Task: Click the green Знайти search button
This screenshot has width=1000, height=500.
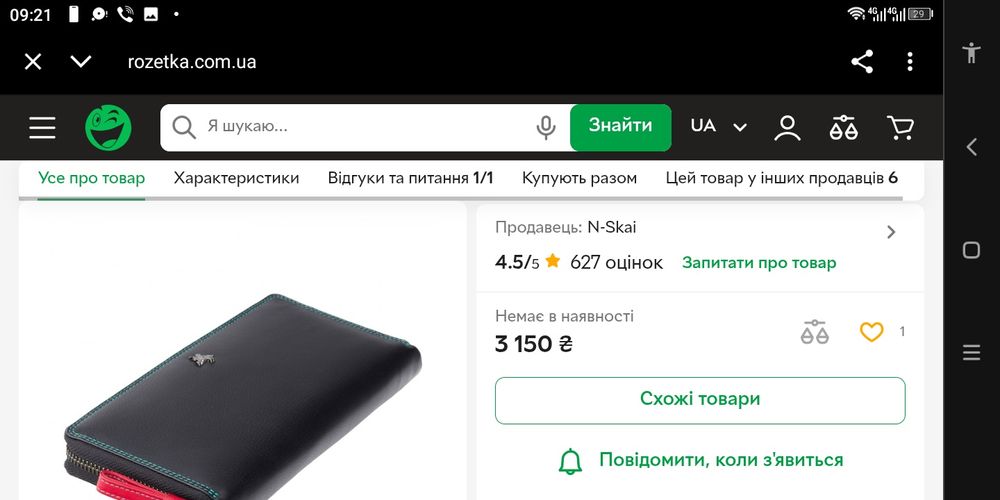Action: [621, 128]
